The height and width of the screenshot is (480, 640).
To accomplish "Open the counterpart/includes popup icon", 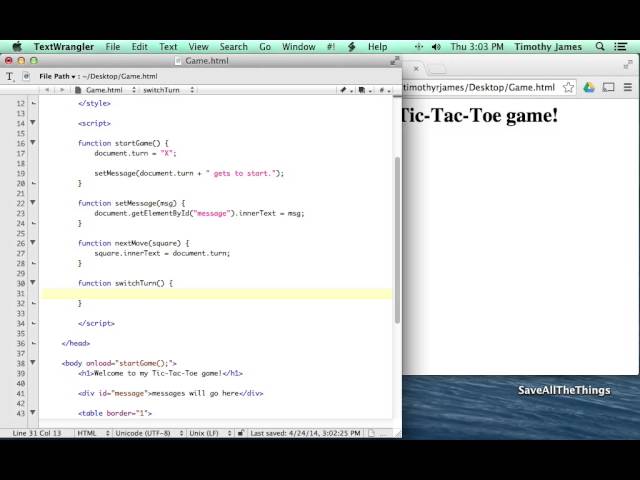I will point(364,90).
